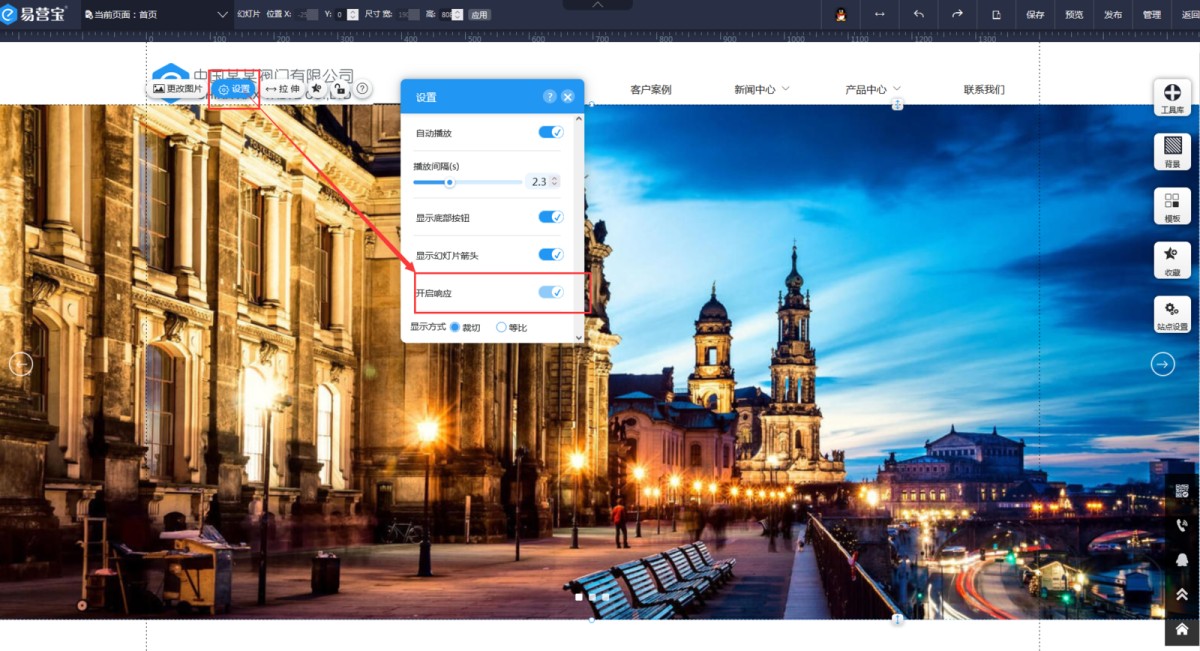Screen dimensions: 1200x651
Task: Toggle the 自动播放 autoplay switch
Action: coord(550,132)
